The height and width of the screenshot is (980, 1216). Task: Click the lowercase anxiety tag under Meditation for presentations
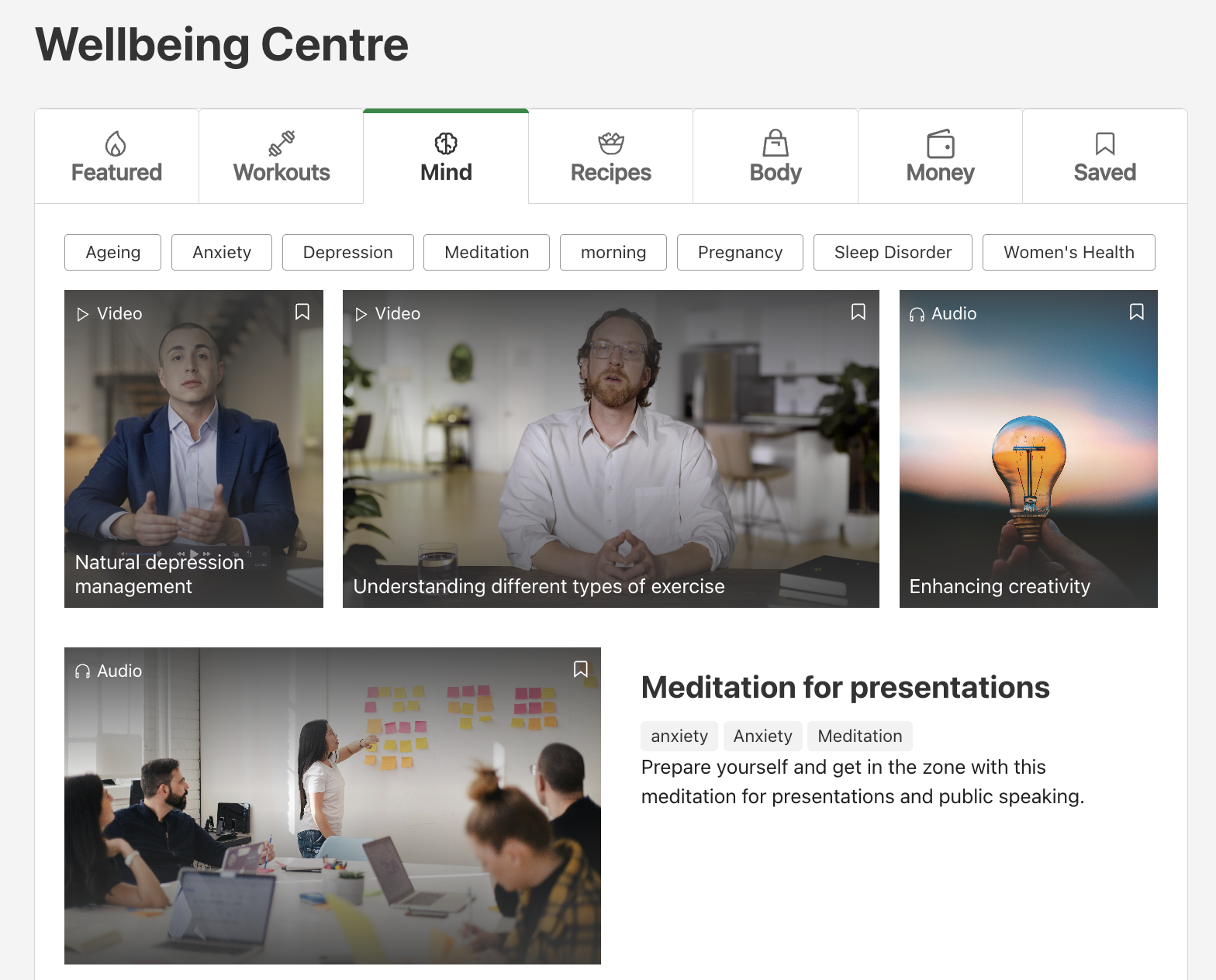click(679, 736)
